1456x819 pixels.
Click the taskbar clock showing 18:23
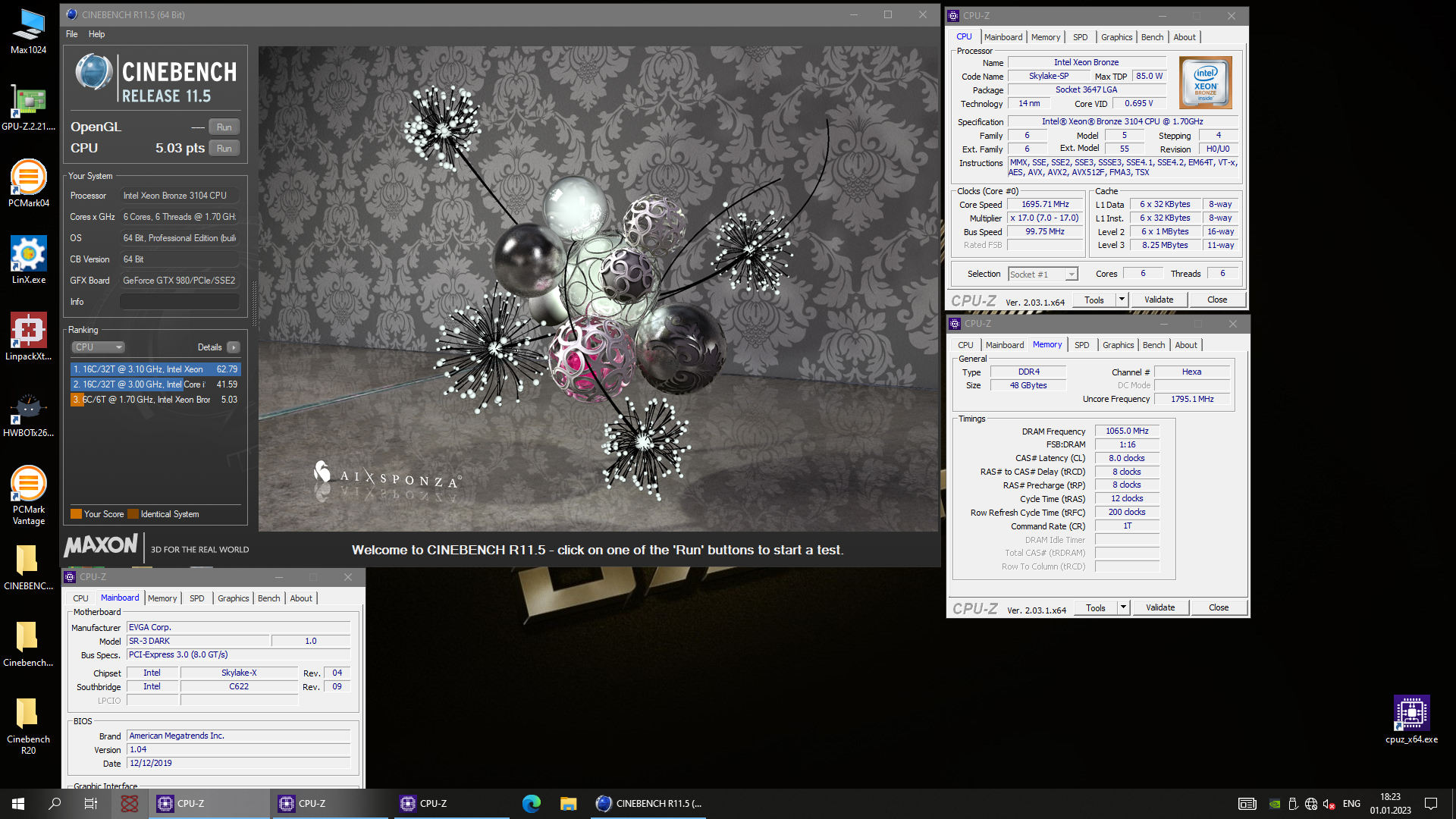coord(1391,804)
